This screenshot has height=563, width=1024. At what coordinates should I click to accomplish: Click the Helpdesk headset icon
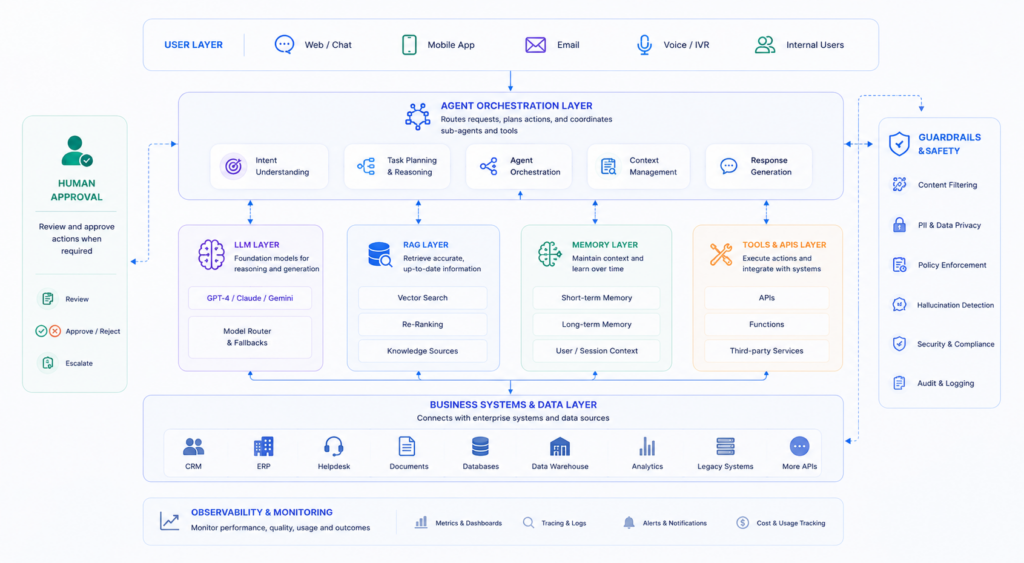(334, 447)
